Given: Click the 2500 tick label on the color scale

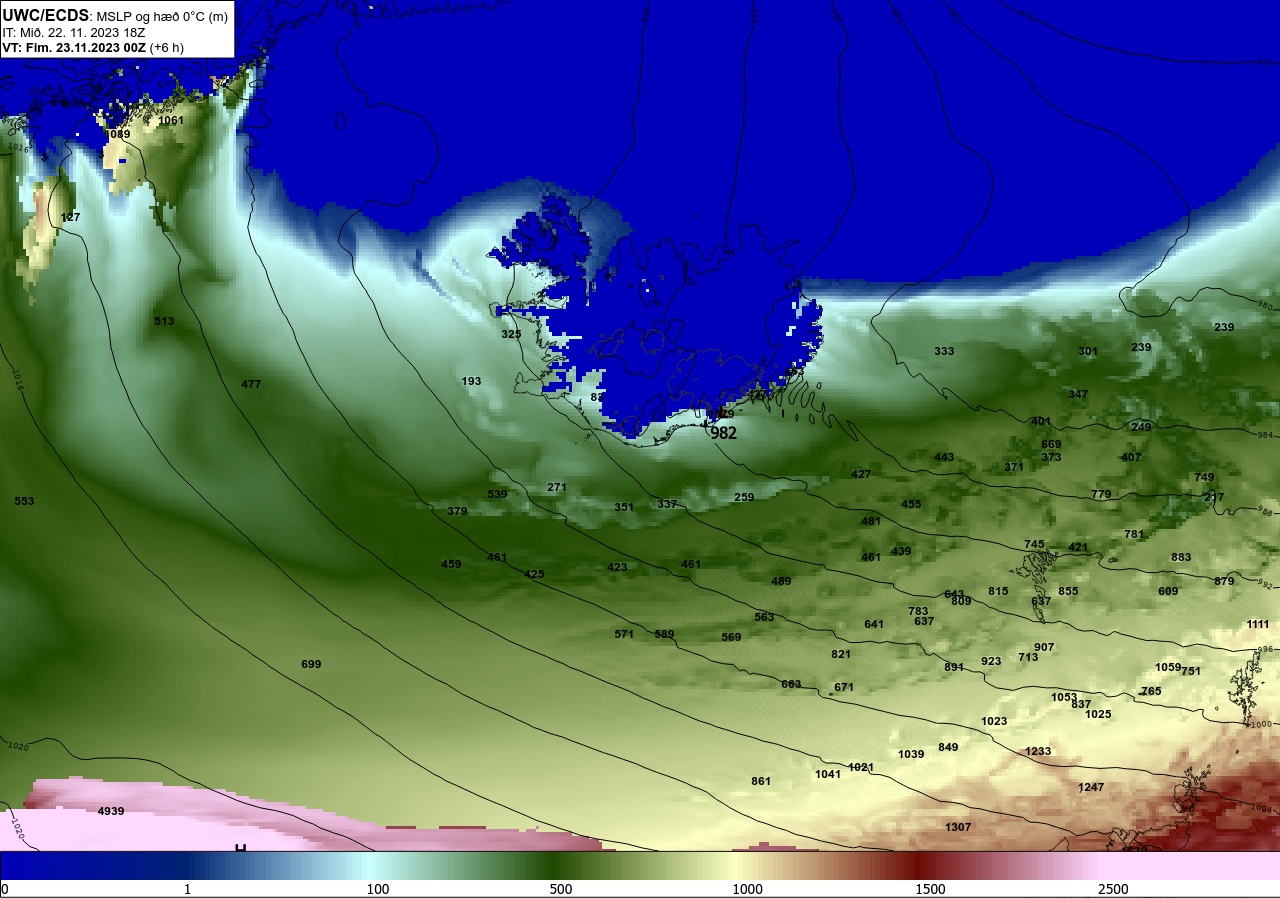Looking at the screenshot, I should coord(1113,889).
